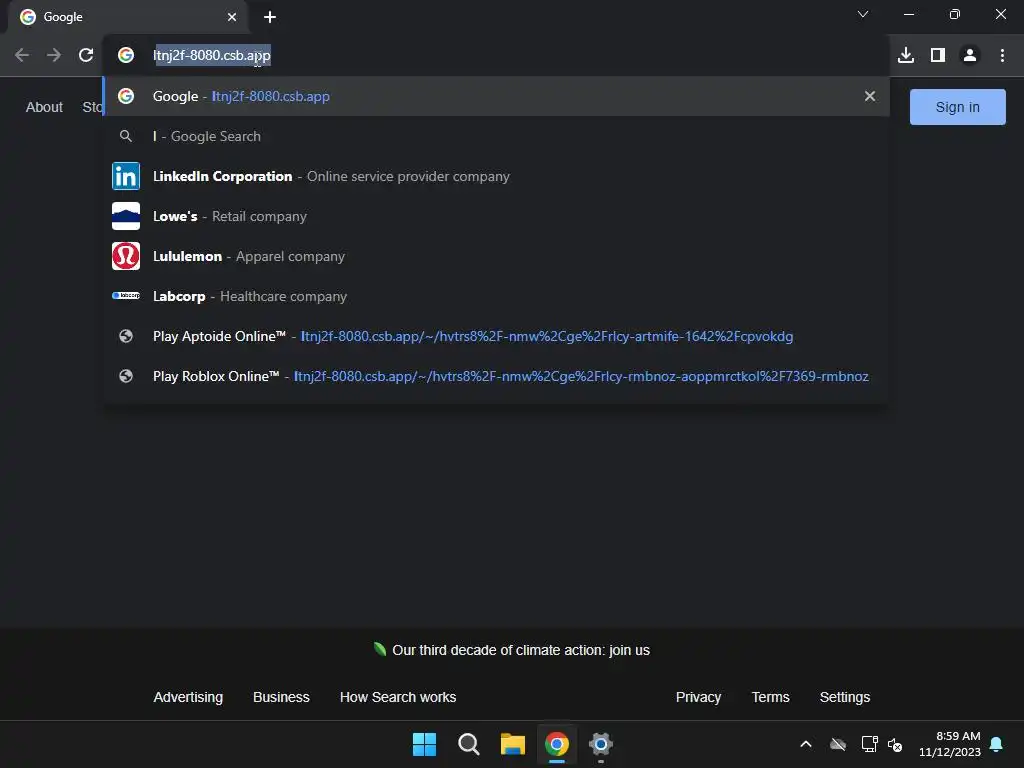Toggle the side panel icon
1024x768 pixels.
pos(938,56)
